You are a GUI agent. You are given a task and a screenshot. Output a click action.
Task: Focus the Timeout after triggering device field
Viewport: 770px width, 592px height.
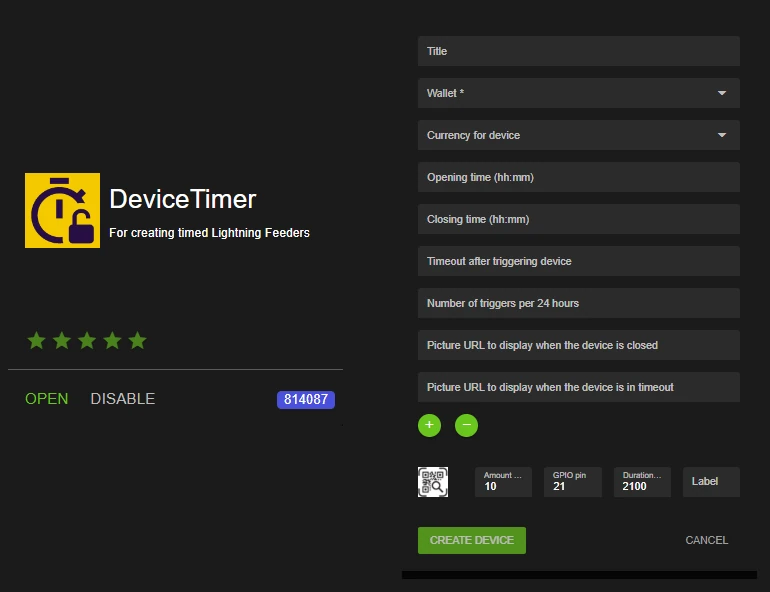[x=578, y=261]
